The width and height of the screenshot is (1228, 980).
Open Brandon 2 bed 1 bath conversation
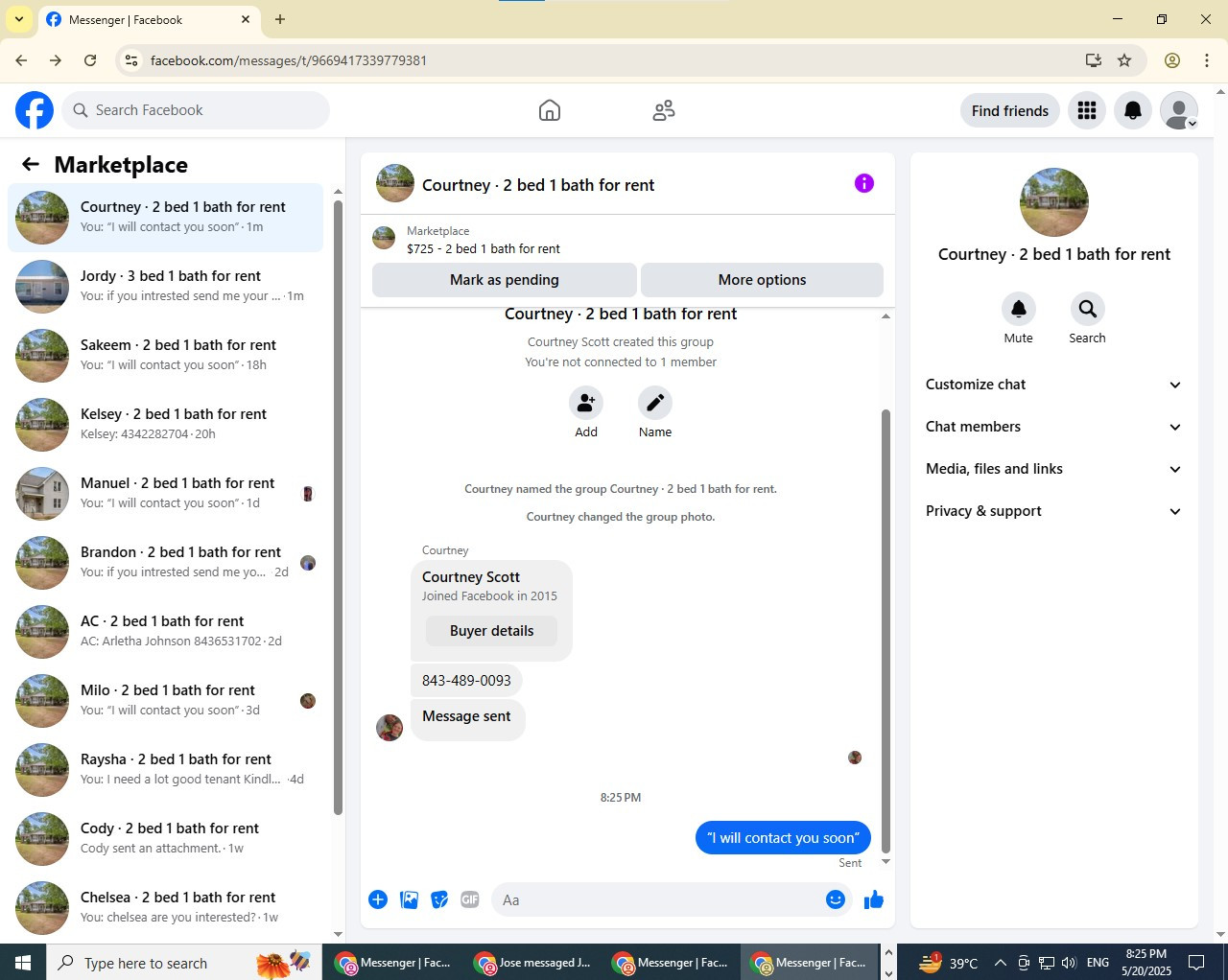166,563
